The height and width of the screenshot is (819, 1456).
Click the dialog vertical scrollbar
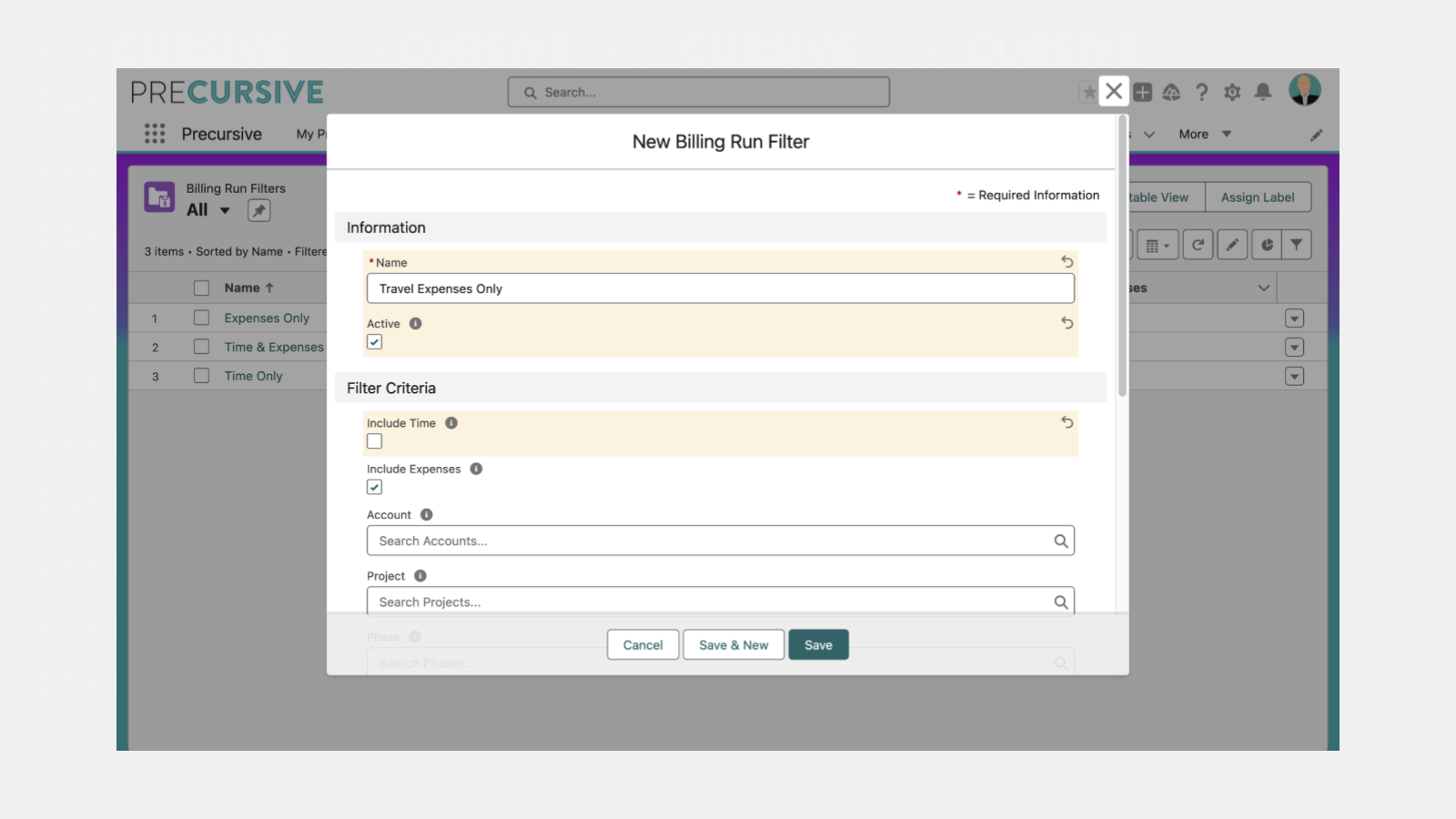tap(1123, 257)
